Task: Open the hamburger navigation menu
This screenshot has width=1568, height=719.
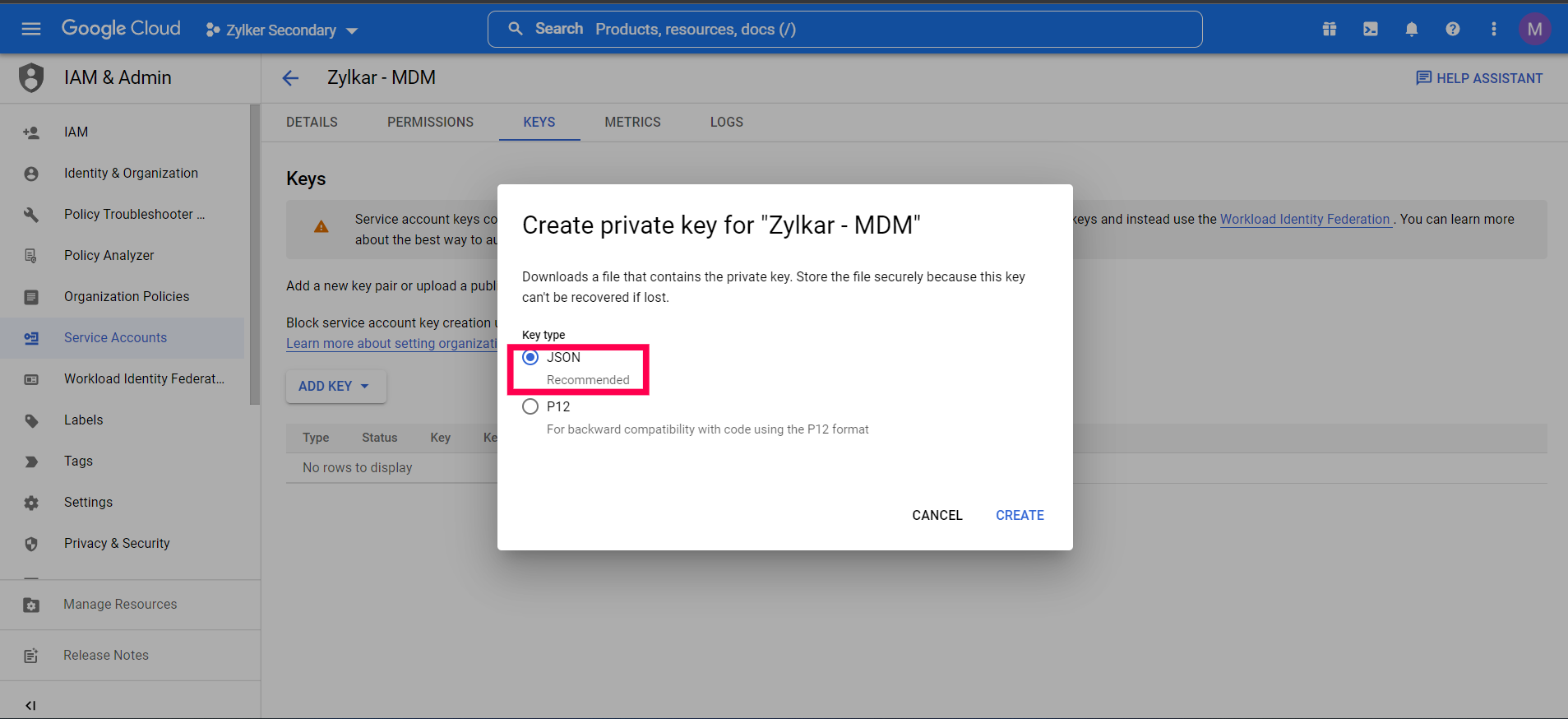Action: (31, 30)
